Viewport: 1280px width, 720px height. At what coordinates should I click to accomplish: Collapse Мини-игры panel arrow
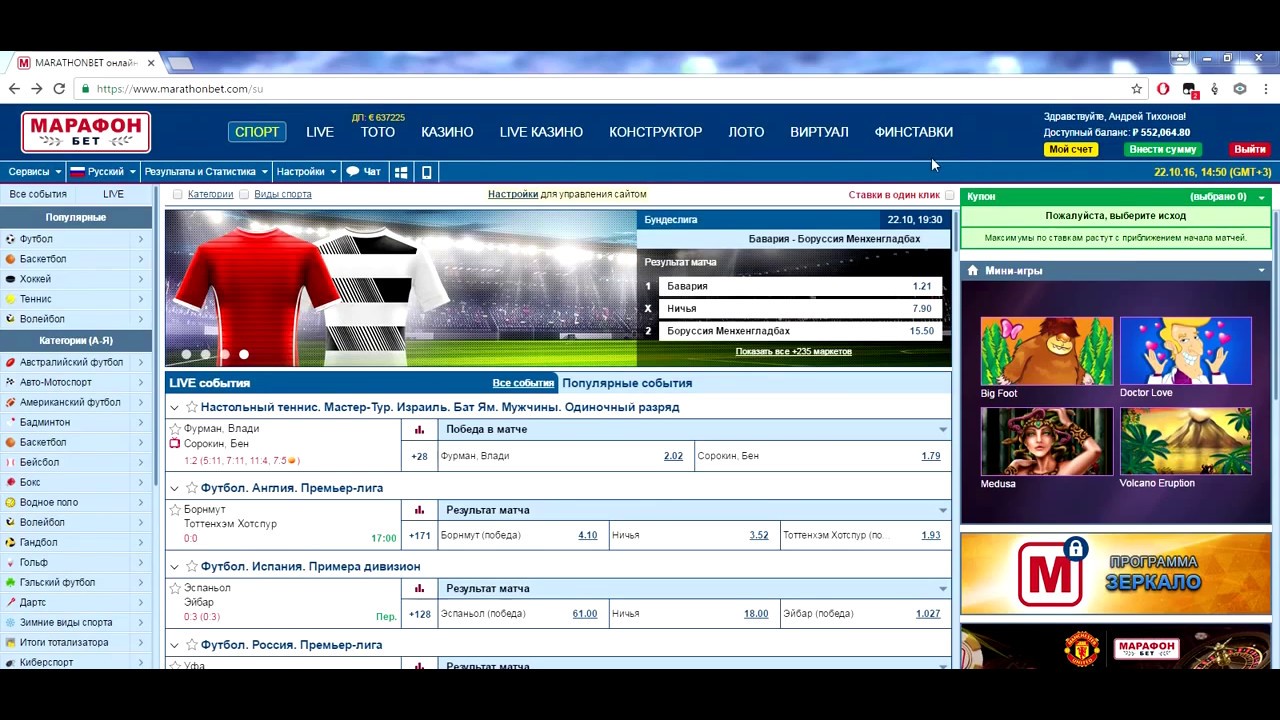(x=1261, y=271)
